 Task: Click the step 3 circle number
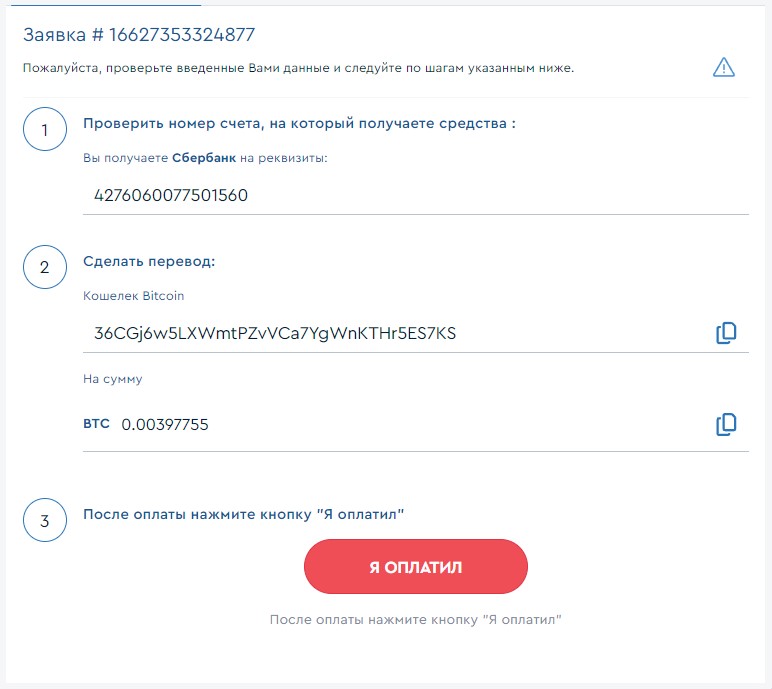(44, 520)
